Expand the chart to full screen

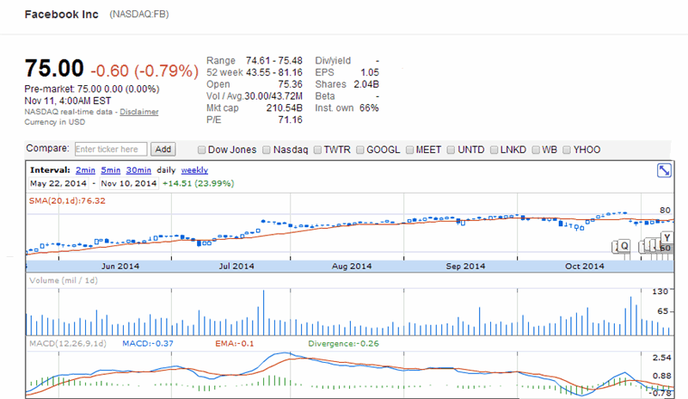click(x=664, y=170)
